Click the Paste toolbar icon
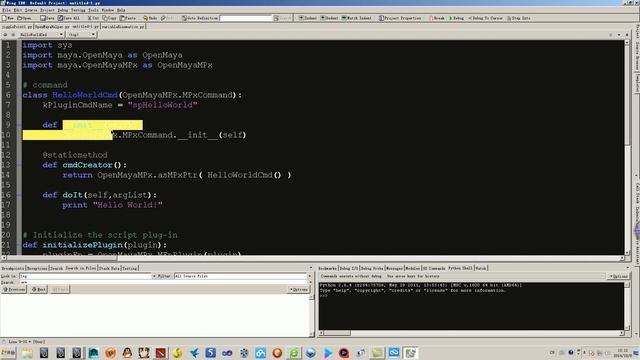 pos(128,18)
